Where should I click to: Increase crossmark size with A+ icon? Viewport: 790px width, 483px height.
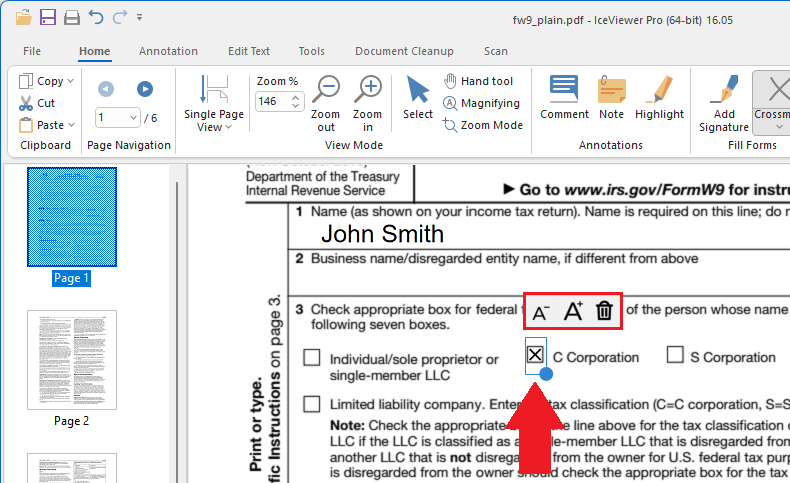coord(573,311)
